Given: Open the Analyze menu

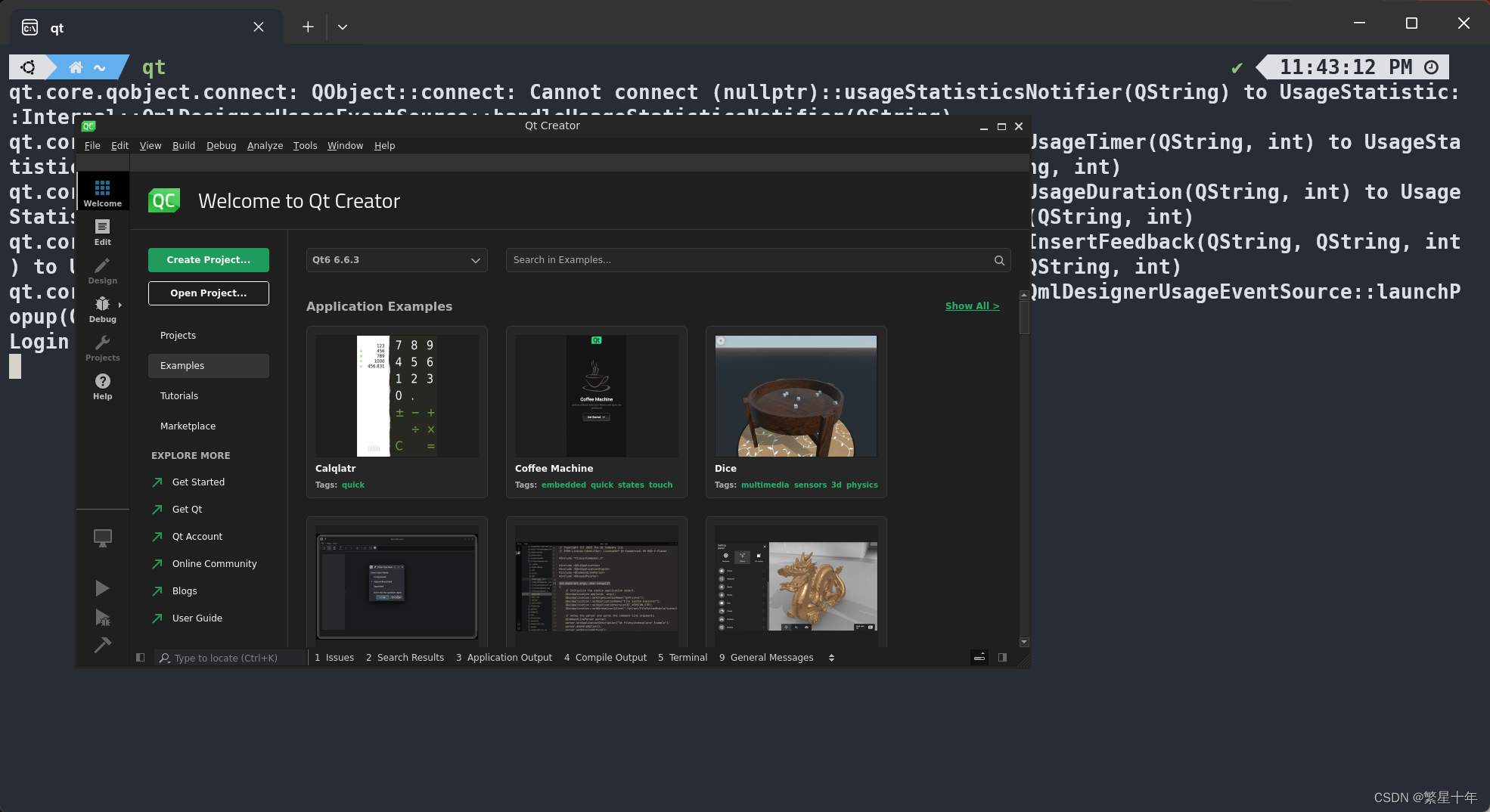Looking at the screenshot, I should [x=265, y=146].
